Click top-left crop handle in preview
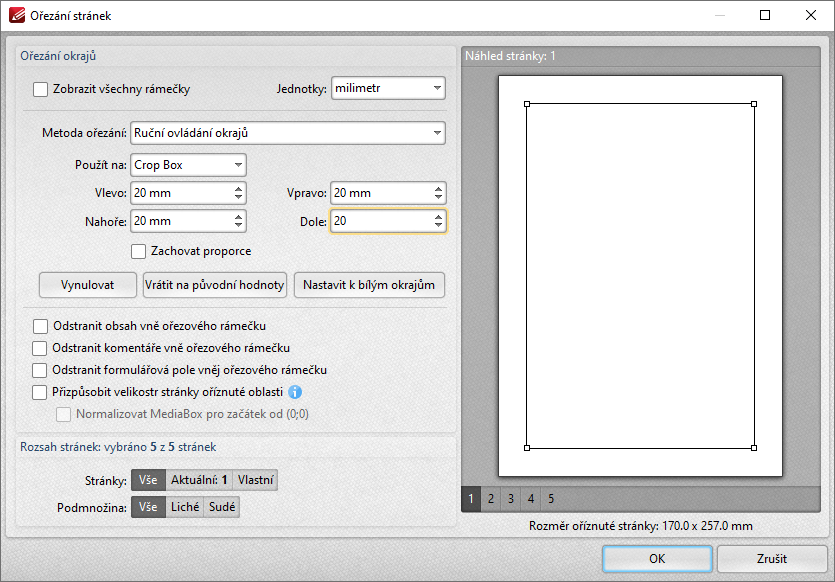Screen dimensions: 835x582 coord(527,104)
